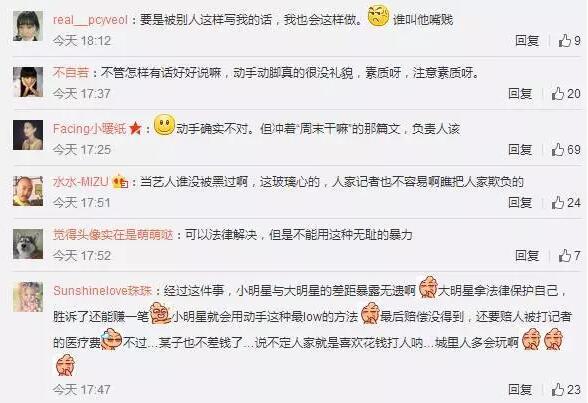Open real__pcyveol's profile via username
The image size is (588, 403).
click(90, 19)
